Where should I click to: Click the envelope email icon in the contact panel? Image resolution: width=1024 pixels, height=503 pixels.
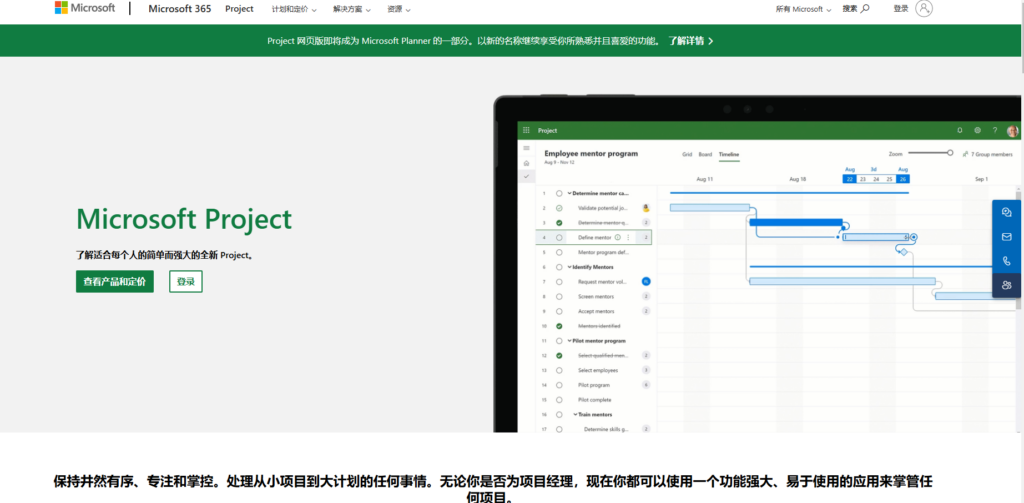point(1006,236)
